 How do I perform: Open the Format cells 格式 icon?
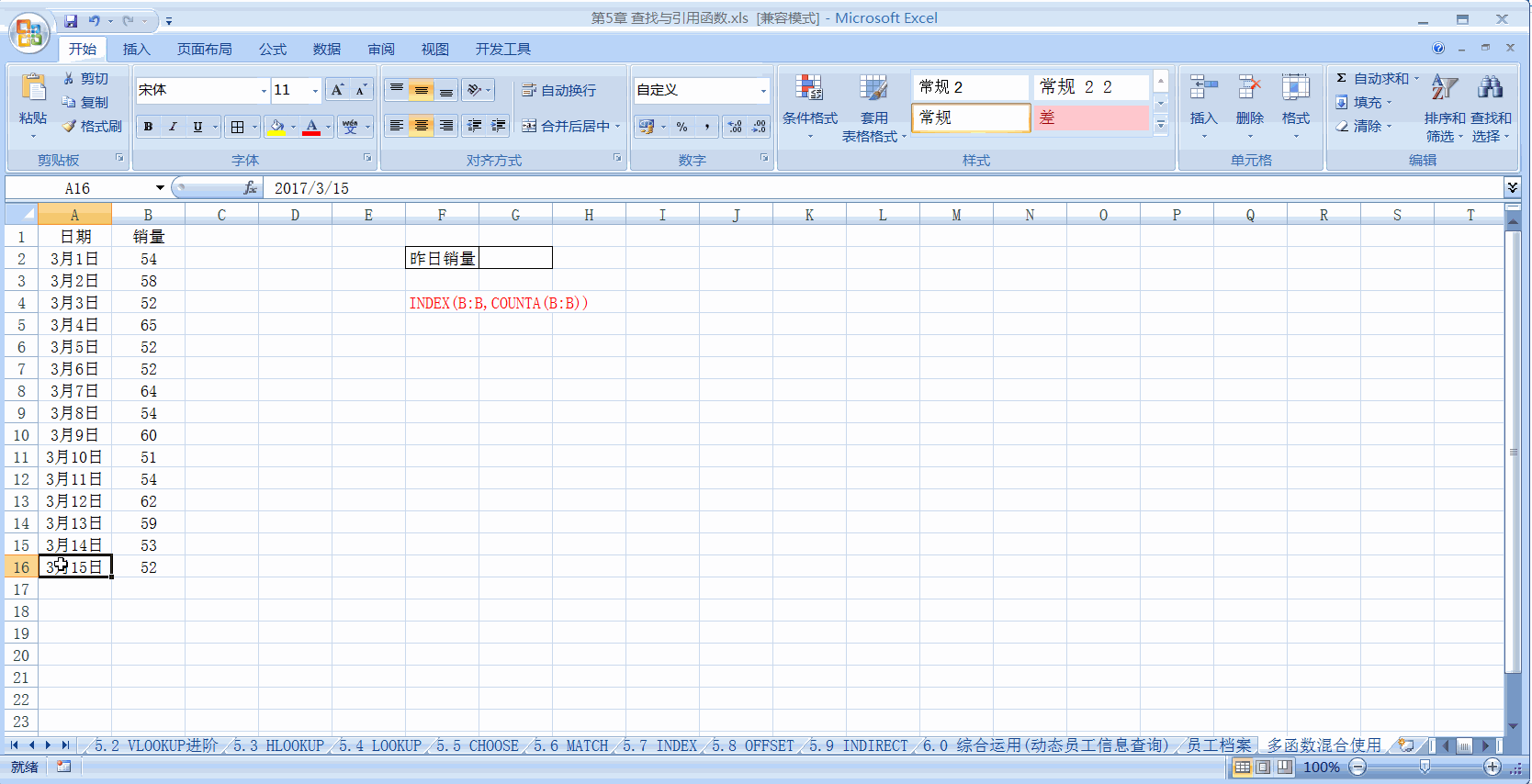click(x=1295, y=88)
